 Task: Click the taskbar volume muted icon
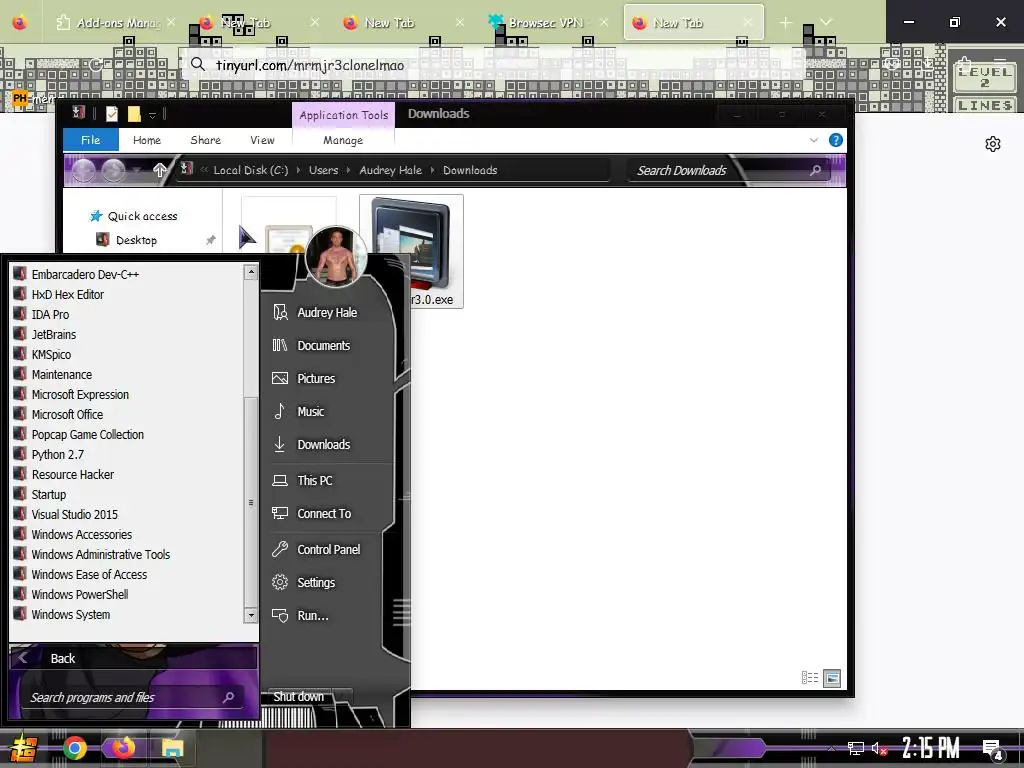pos(879,748)
